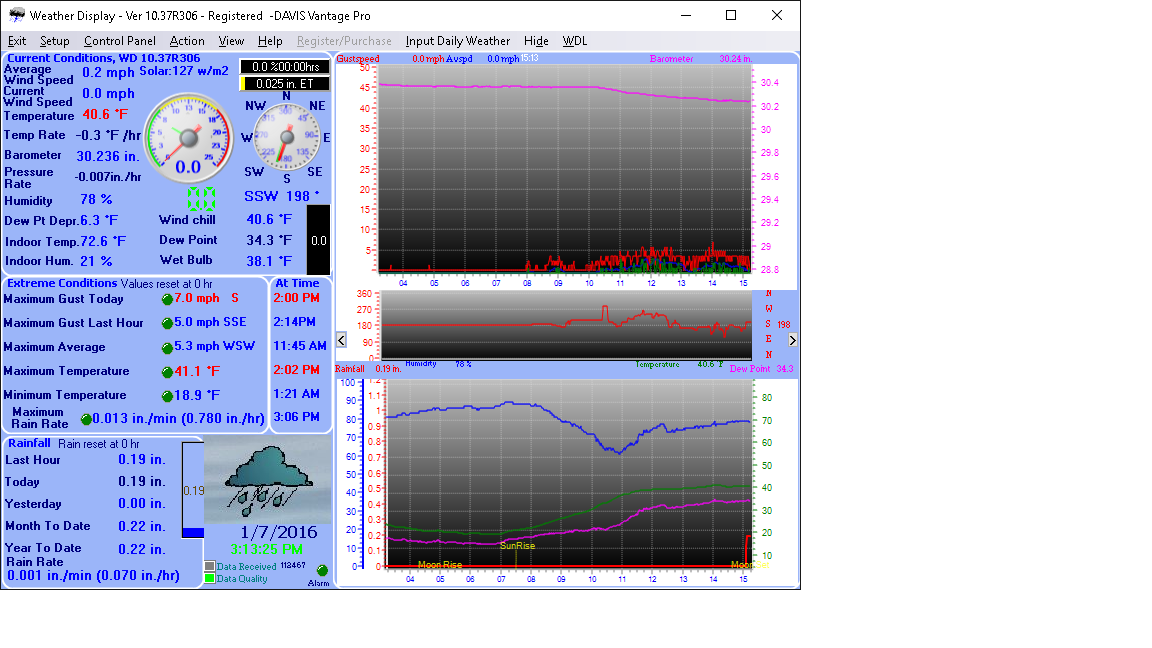This screenshot has width=1152, height=648.
Task: Click the Maximum Temperature green indicator
Action: [167, 372]
